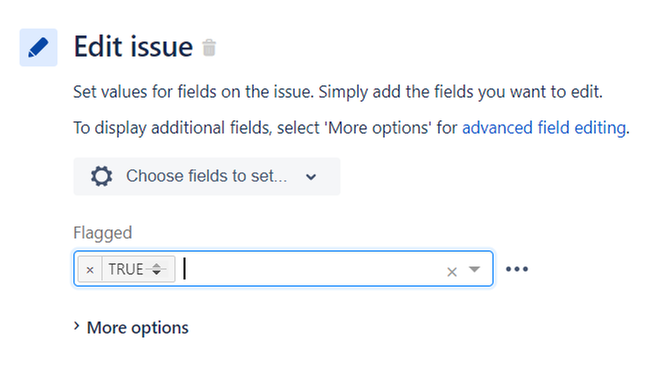
Task: Open the three-dot menu beside Flagged
Action: click(517, 269)
